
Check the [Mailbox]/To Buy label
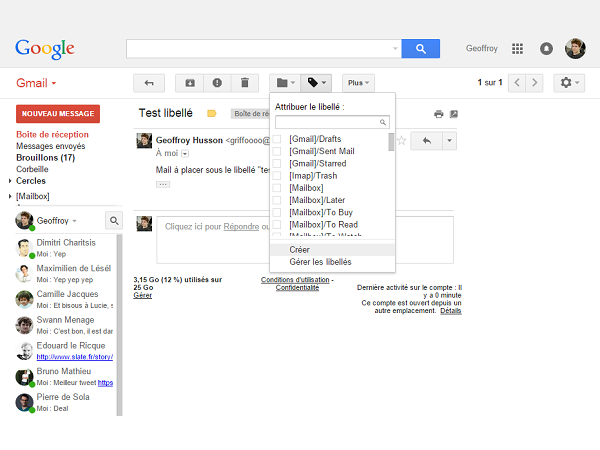coord(277,212)
